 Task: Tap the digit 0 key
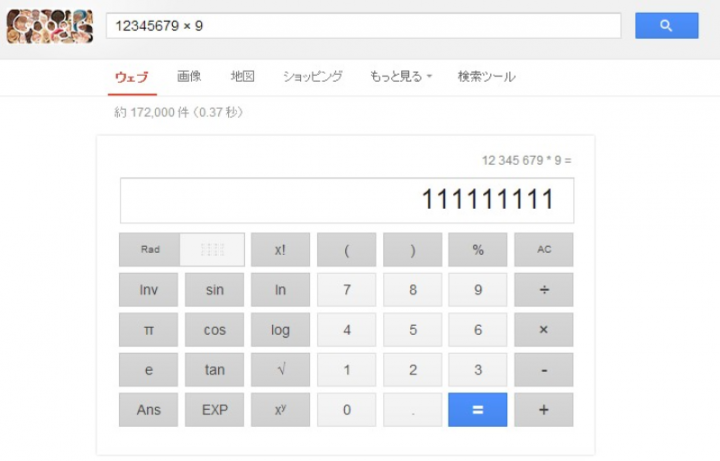click(x=347, y=410)
